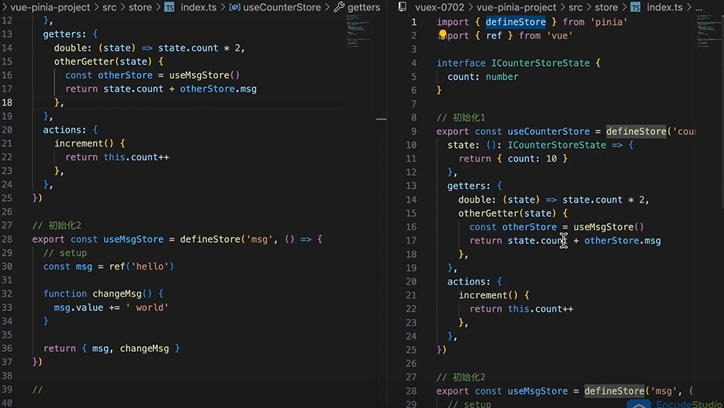This screenshot has width=724, height=408.
Task: Click 'this.count++' in right editor
Action: click(x=540, y=309)
